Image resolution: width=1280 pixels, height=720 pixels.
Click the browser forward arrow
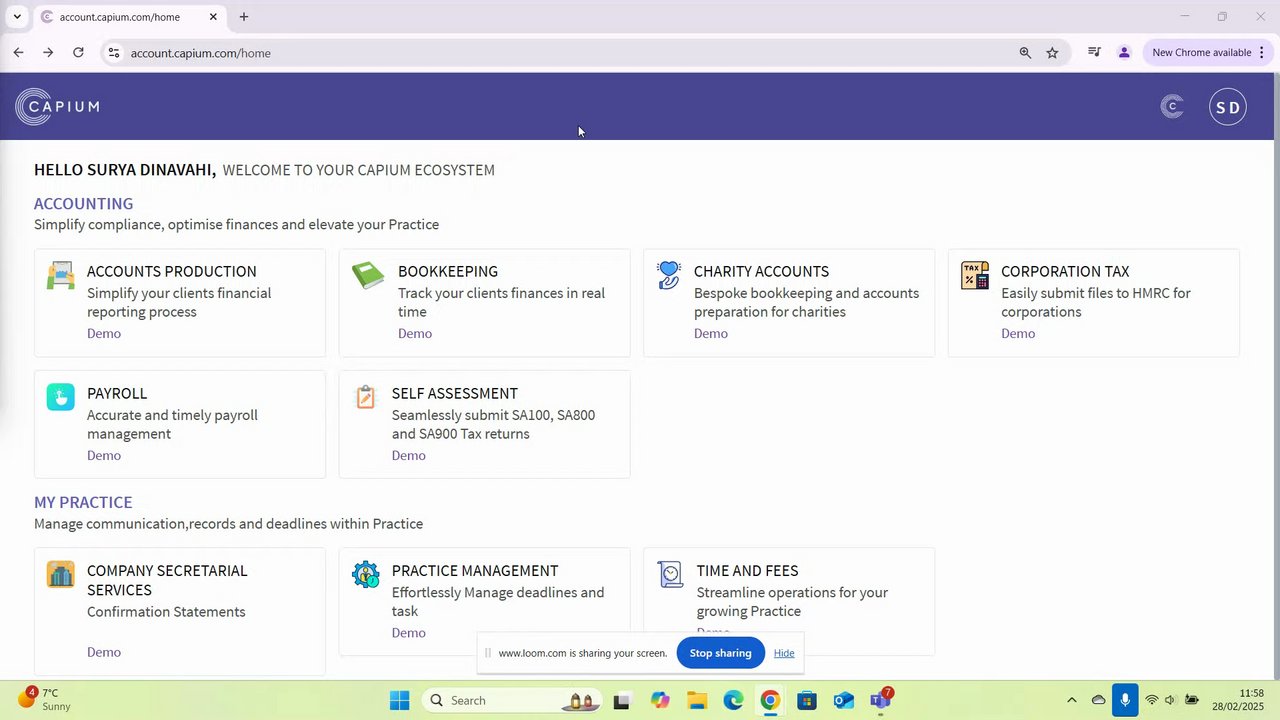[48, 53]
